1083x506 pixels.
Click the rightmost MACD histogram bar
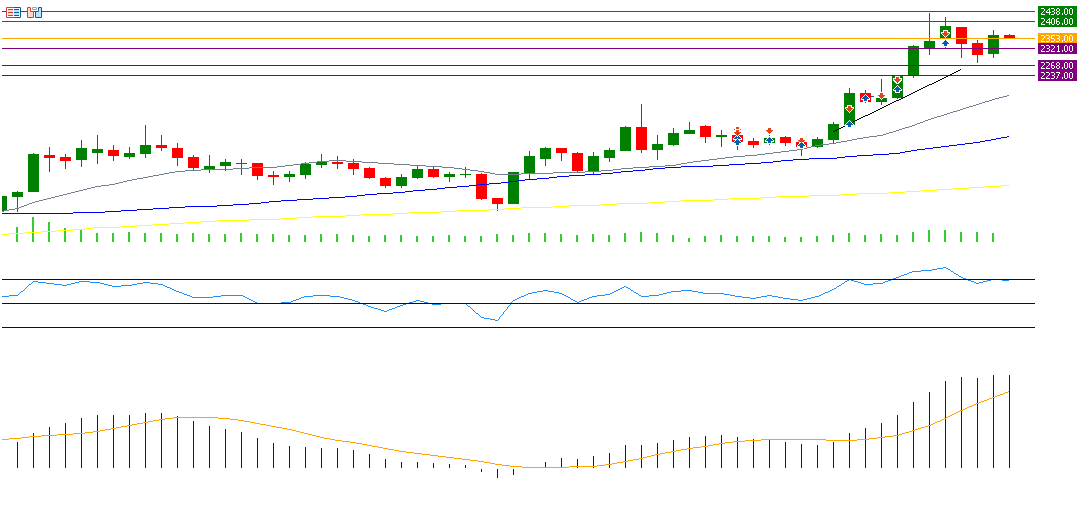pos(1009,422)
